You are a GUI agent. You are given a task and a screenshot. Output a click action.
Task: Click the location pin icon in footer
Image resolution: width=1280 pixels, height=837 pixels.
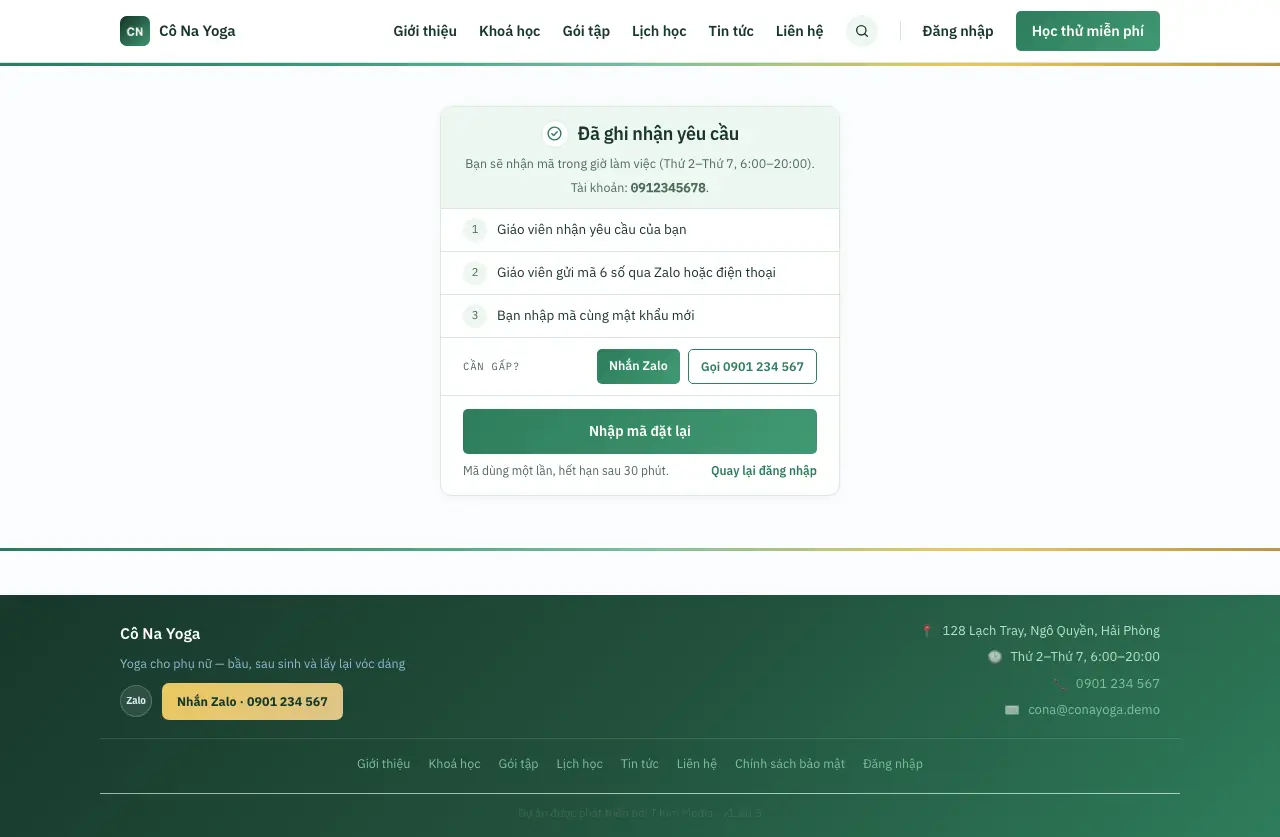[x=927, y=631]
